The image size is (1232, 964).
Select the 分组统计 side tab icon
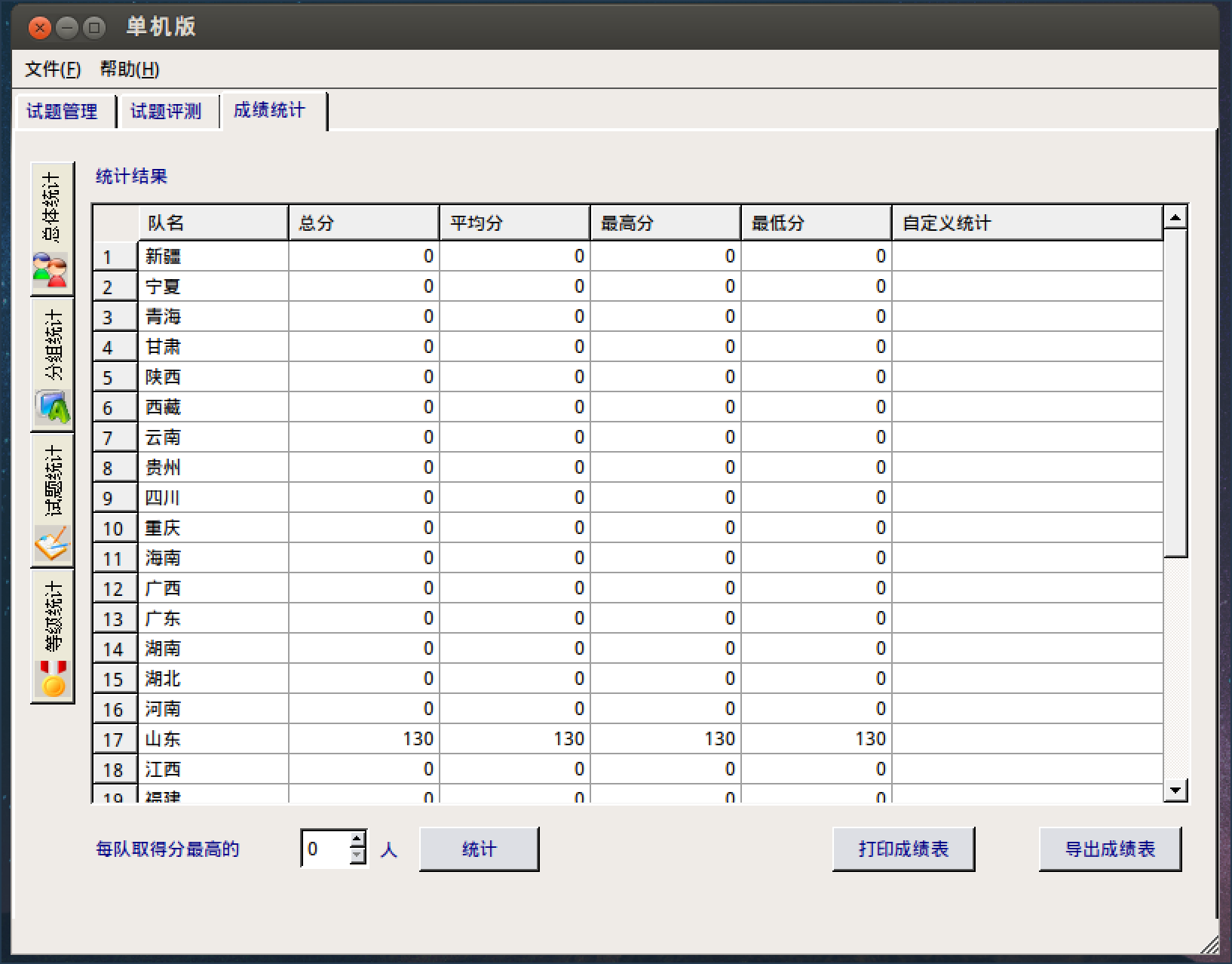[52, 407]
